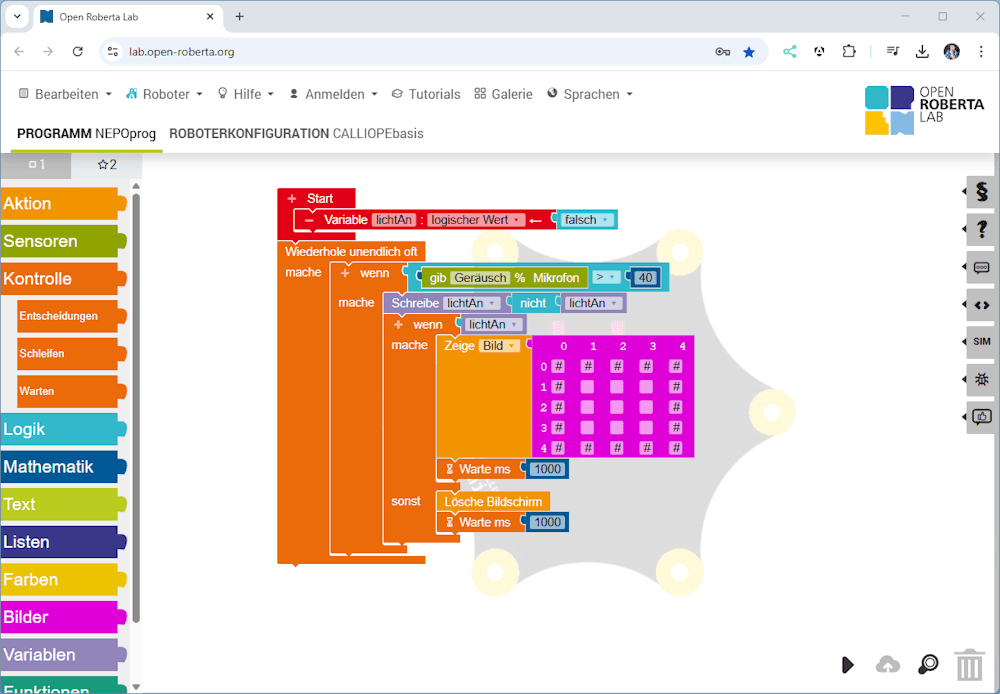The width and height of the screenshot is (1000, 694).
Task: Open the 'falsch' boolean value dropdown
Action: click(586, 220)
